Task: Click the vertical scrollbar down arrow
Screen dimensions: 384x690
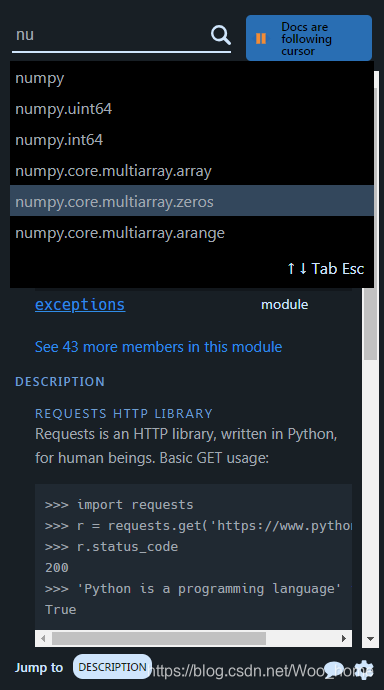Action: pyautogui.click(x=370, y=639)
